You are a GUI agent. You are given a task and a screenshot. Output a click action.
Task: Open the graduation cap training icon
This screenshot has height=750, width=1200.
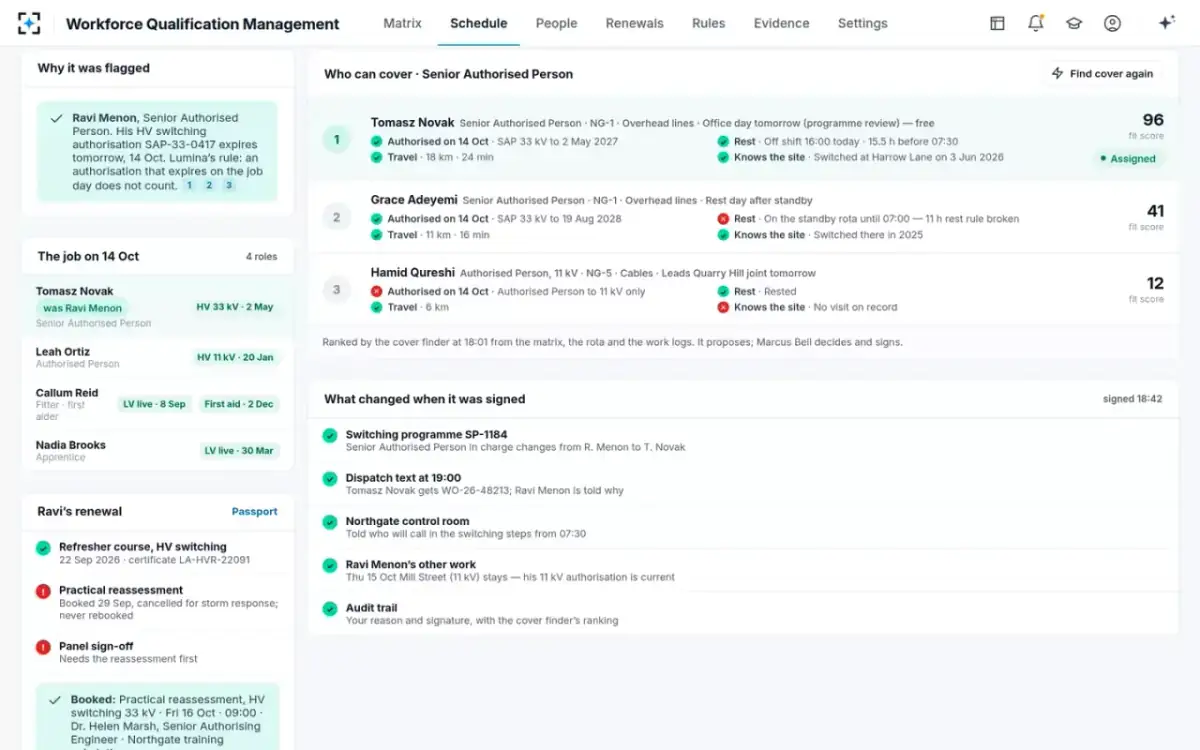(x=1074, y=23)
